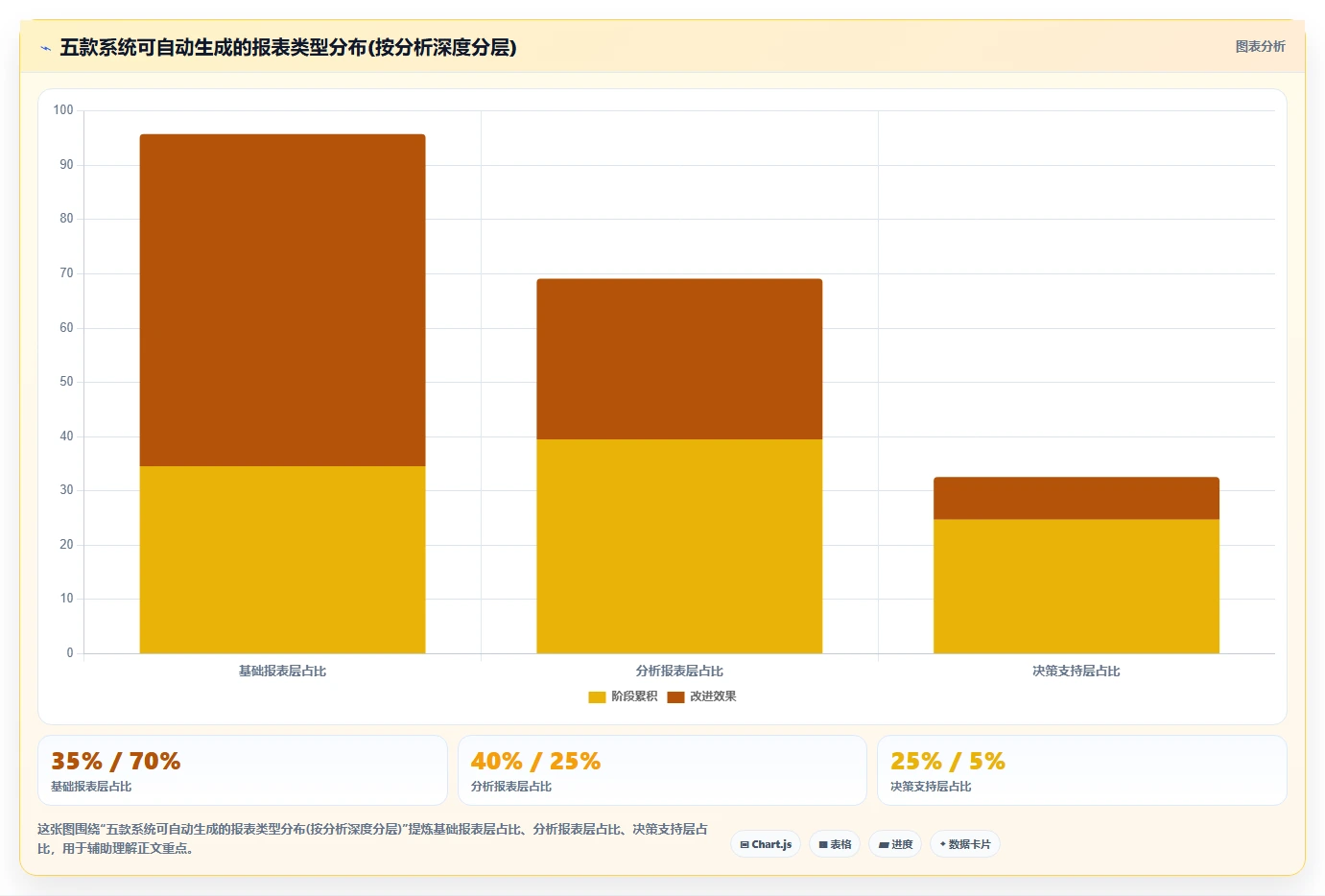Click the 决策支持层占比 caption in third stat card

[931, 787]
